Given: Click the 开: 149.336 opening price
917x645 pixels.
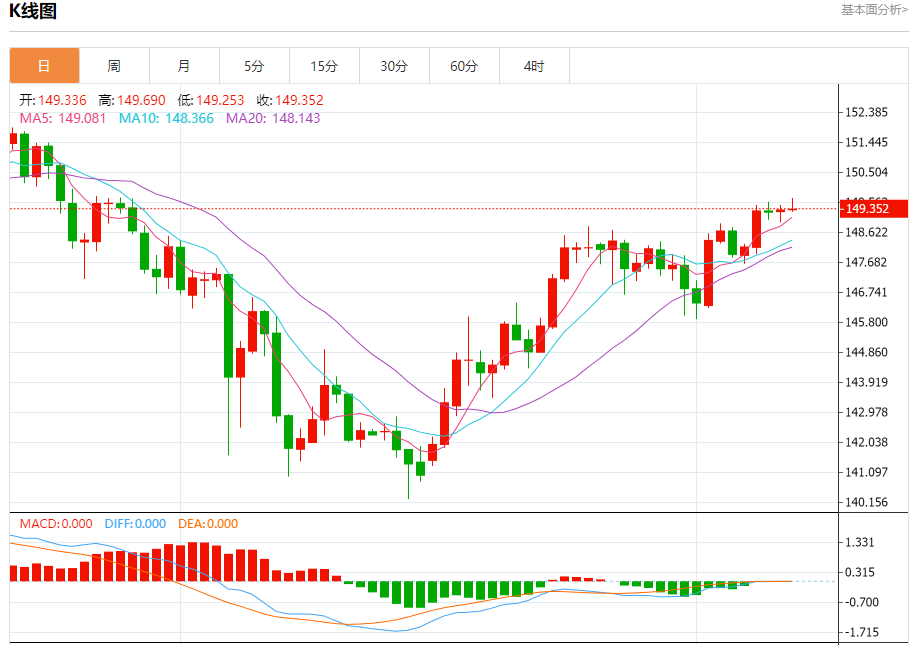Looking at the screenshot, I should tap(53, 100).
